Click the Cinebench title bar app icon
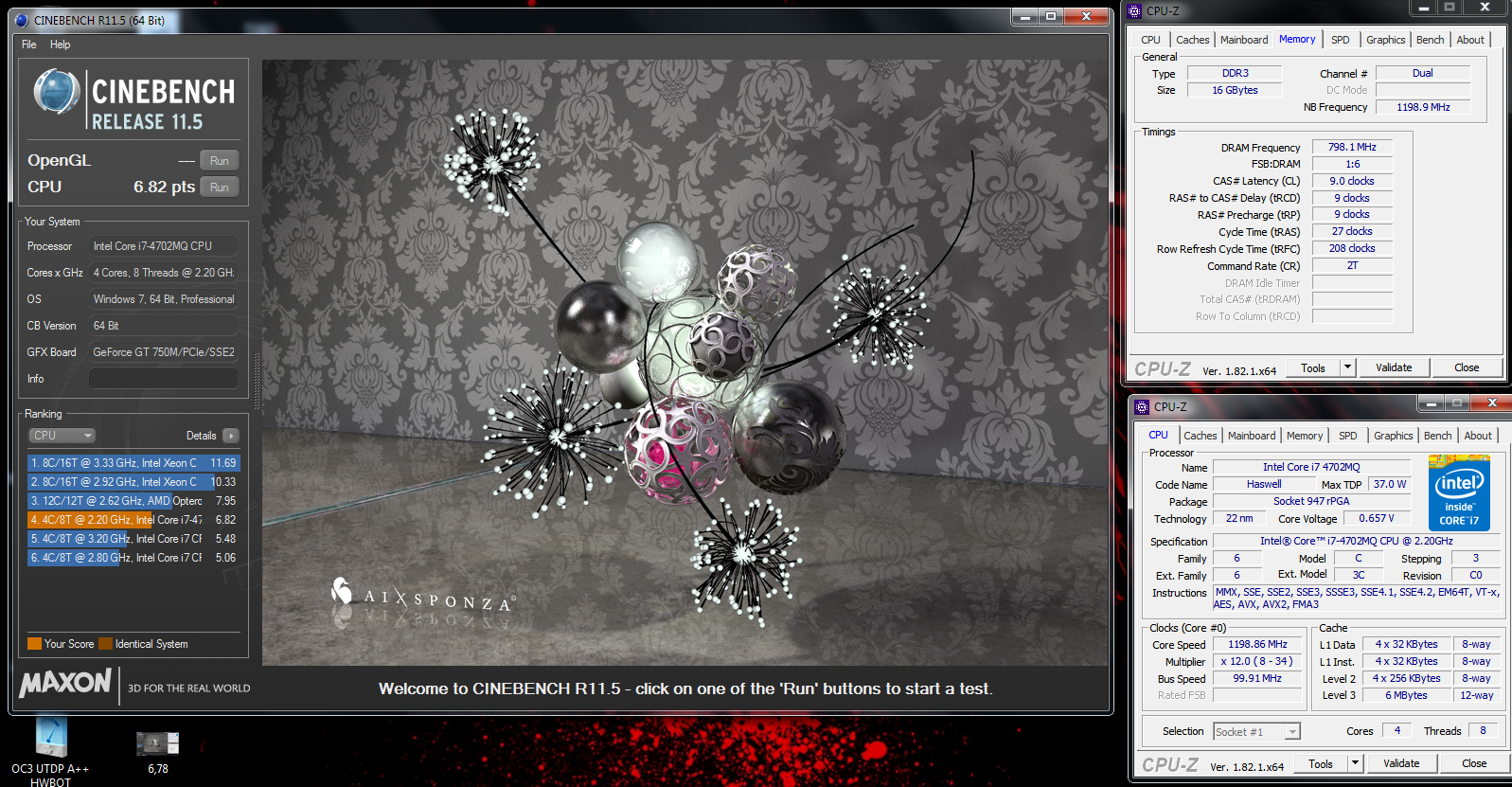Viewport: 1512px width, 787px height. pyautogui.click(x=22, y=20)
